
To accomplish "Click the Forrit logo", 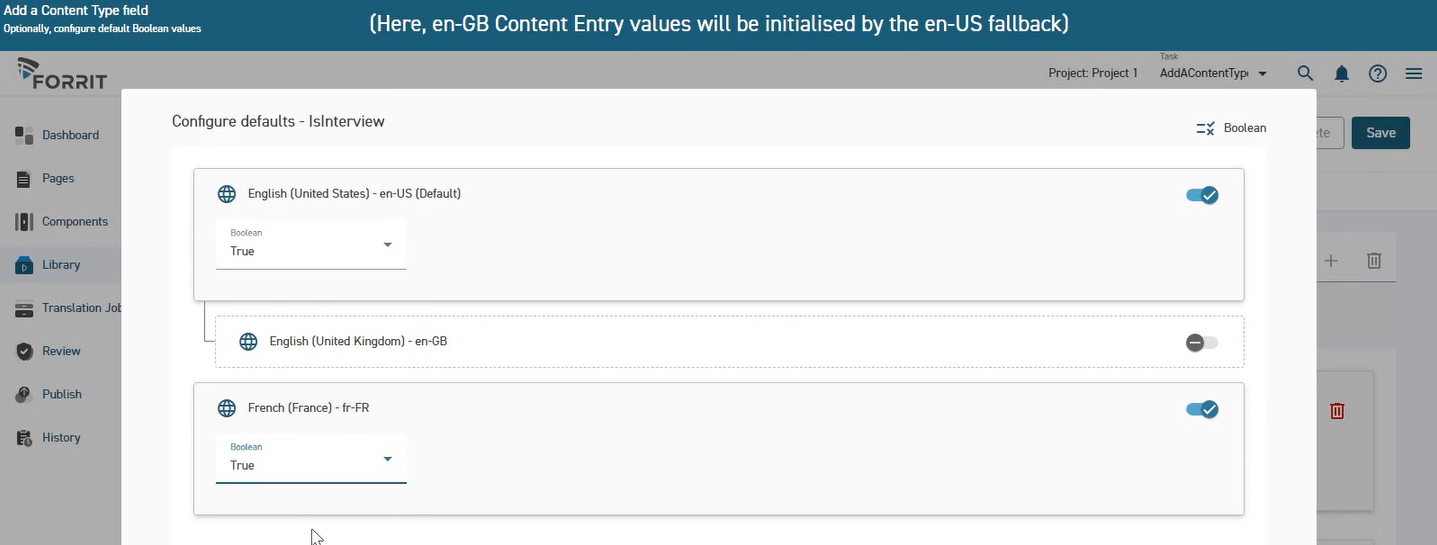I will 62,73.
